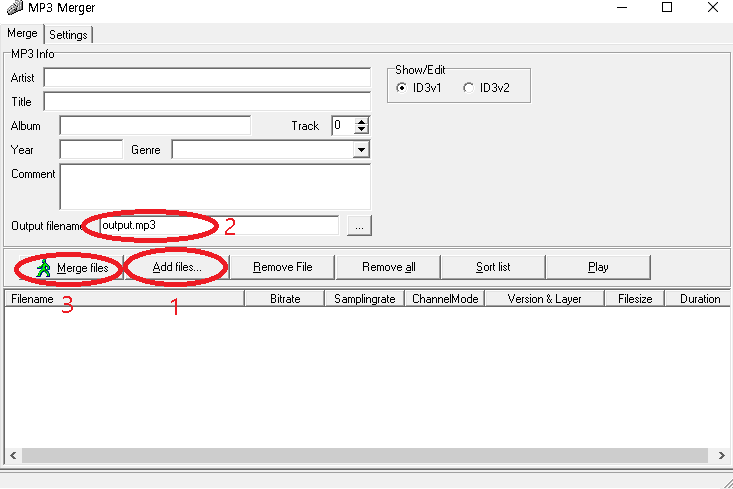This screenshot has height=489, width=733.
Task: Maximize the MP3 Merger window
Action: [667, 7]
